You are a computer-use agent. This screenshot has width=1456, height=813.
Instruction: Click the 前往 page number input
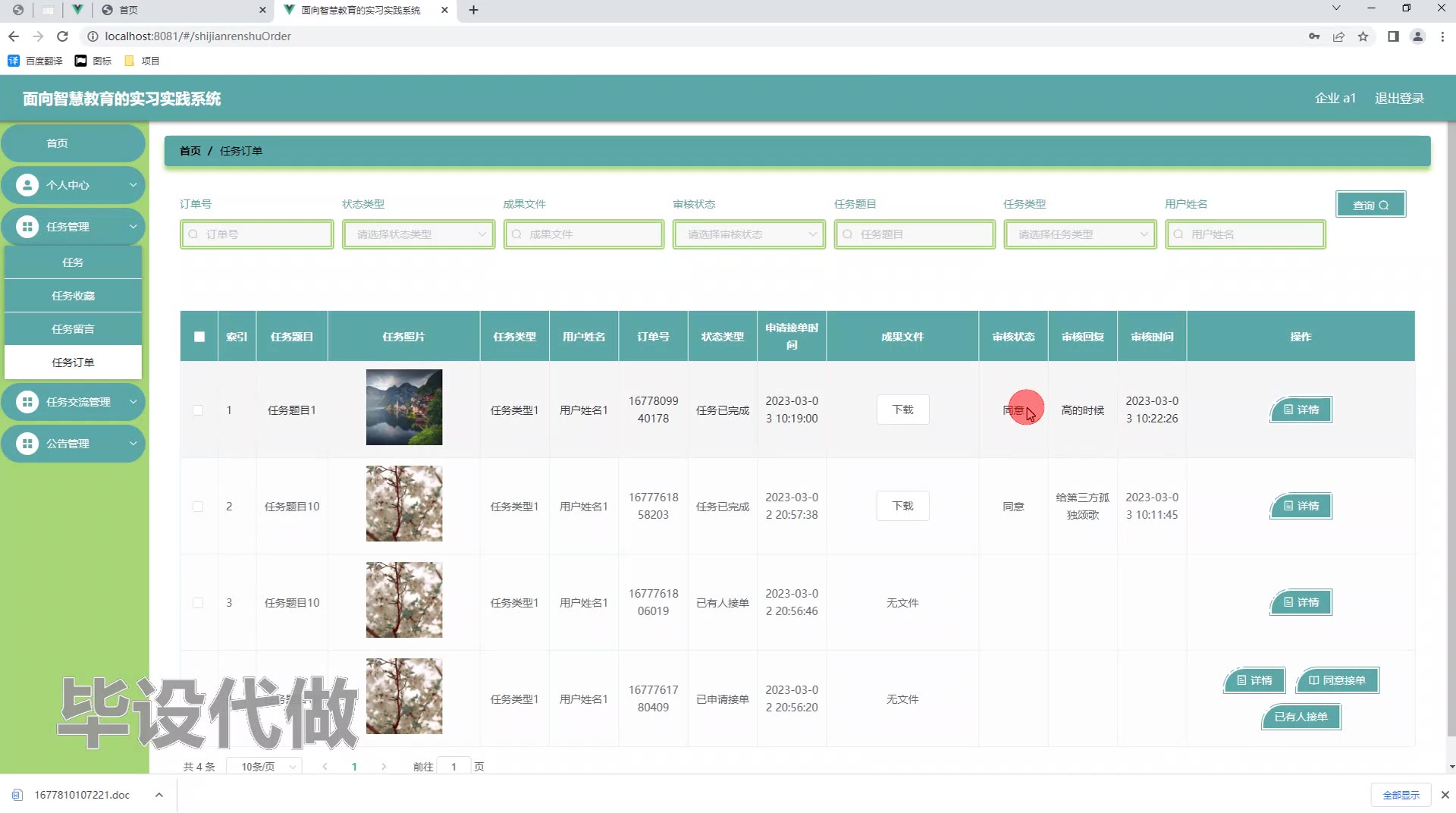[453, 767]
